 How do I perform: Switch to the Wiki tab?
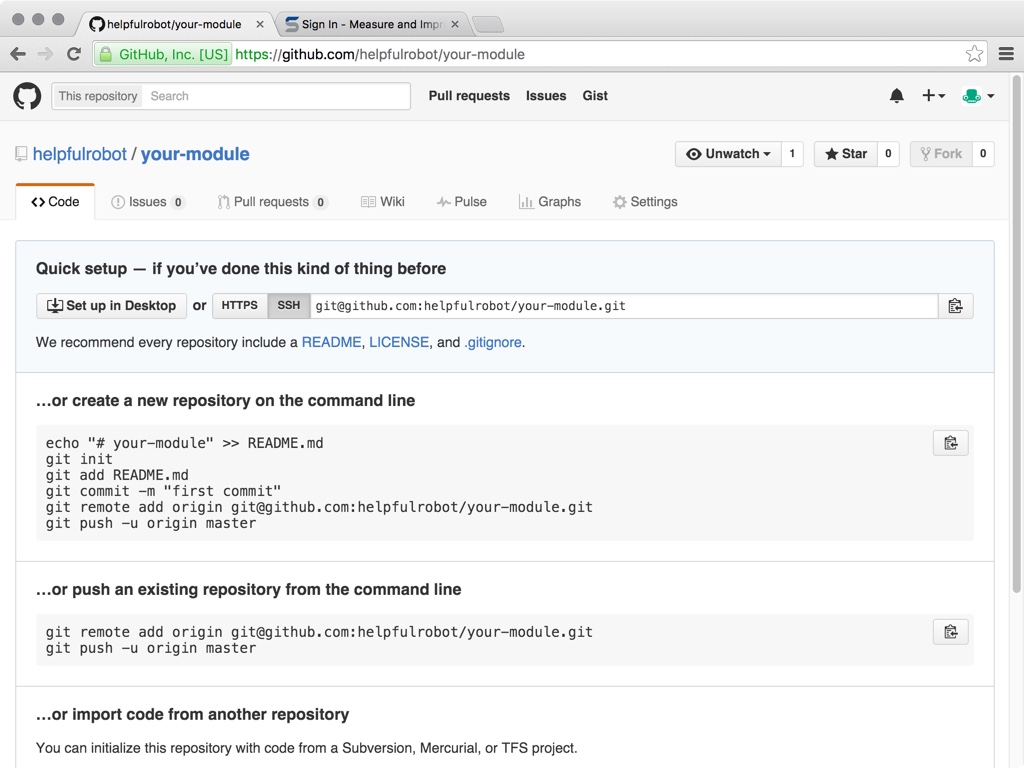coord(383,202)
